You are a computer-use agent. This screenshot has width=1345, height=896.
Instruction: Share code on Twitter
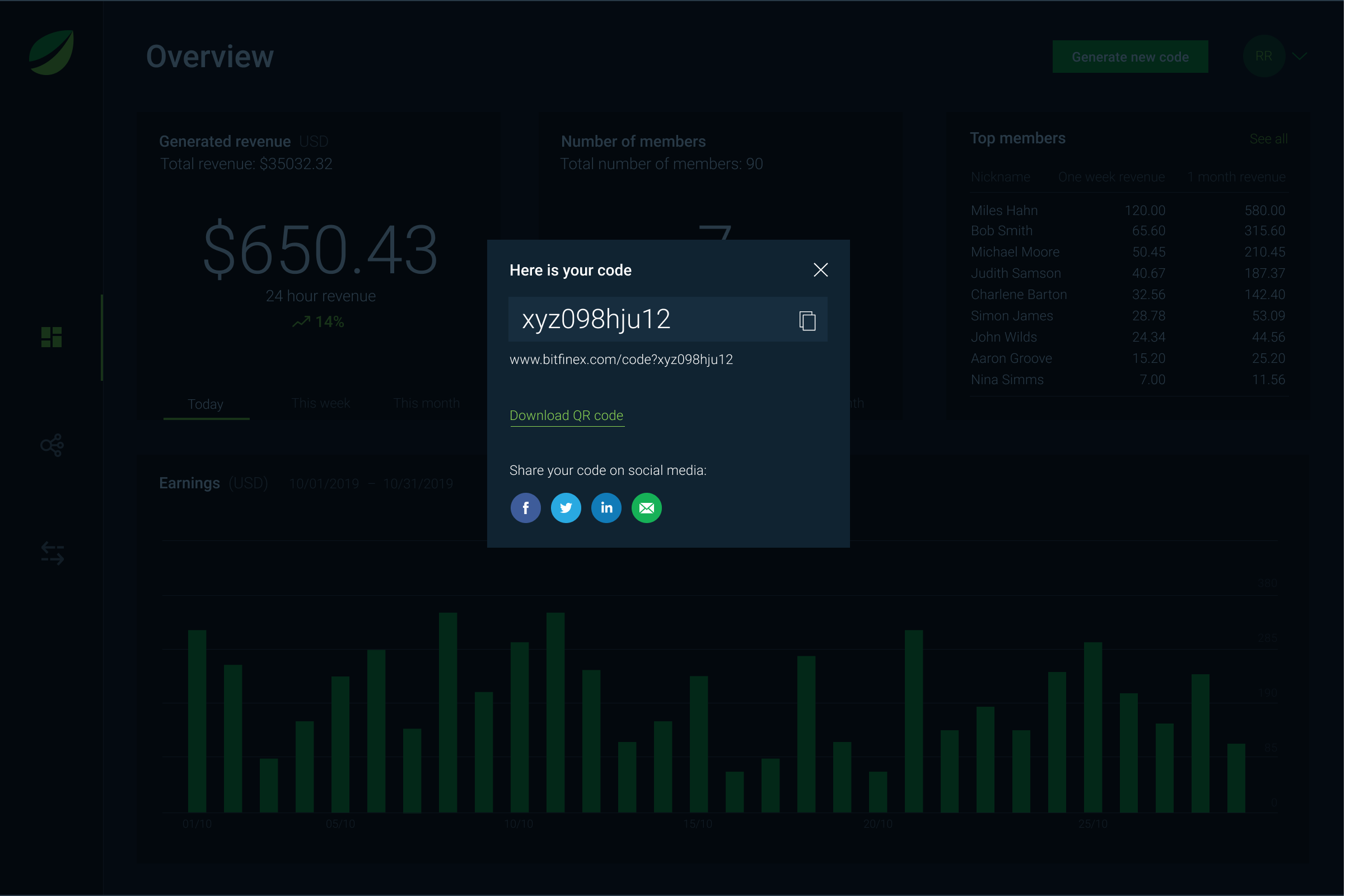click(x=566, y=508)
